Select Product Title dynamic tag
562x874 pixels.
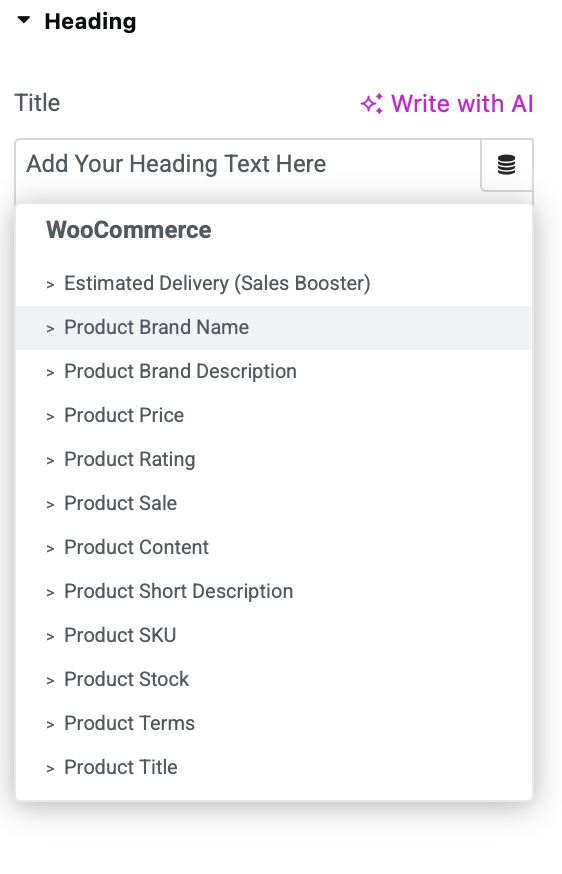274,768
